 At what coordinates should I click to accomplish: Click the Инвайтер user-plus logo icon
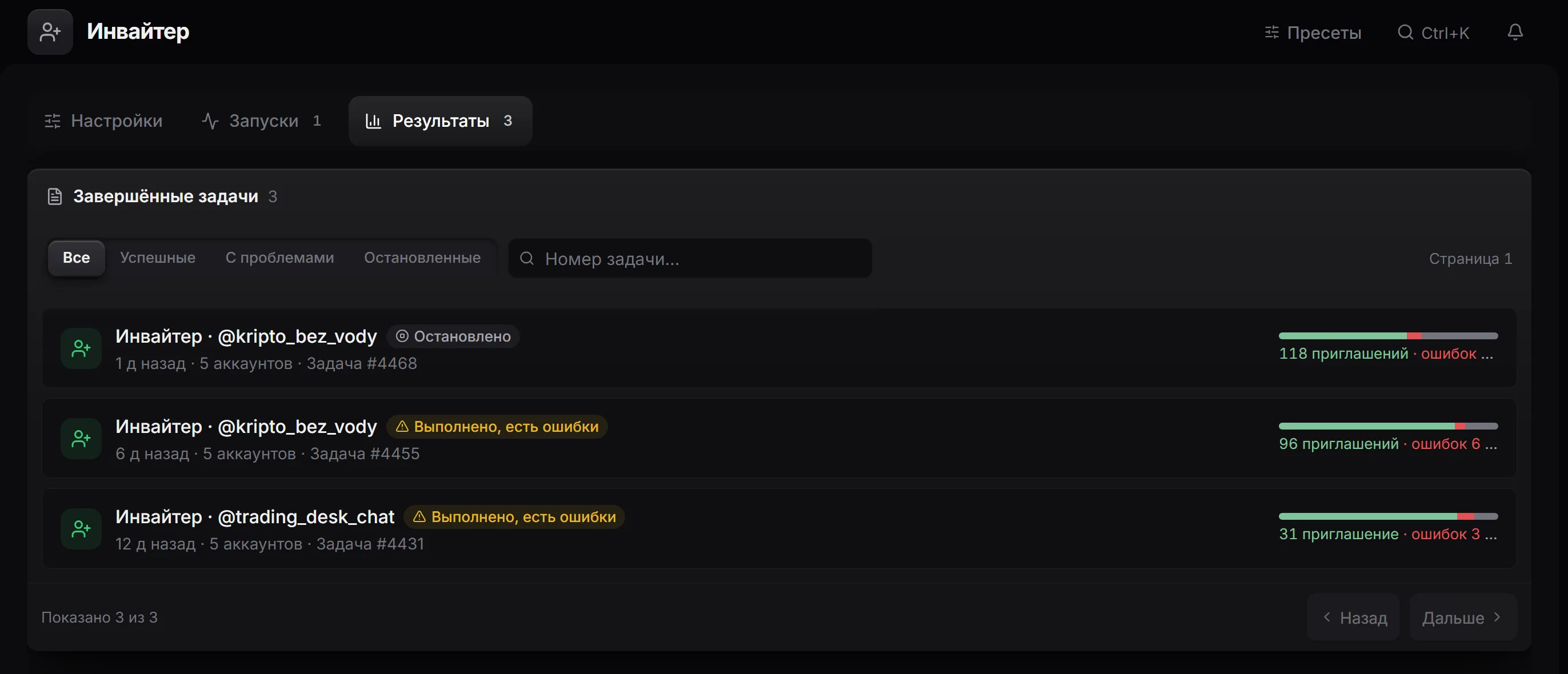click(x=50, y=31)
